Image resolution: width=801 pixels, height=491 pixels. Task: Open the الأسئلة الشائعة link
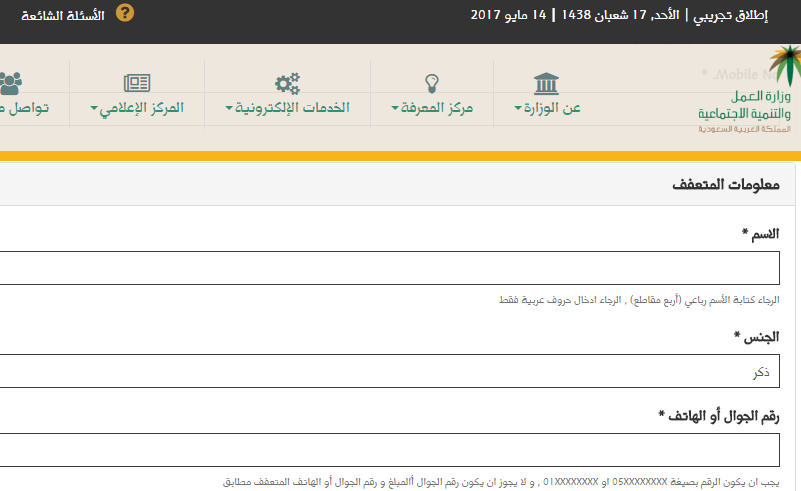[x=63, y=16]
